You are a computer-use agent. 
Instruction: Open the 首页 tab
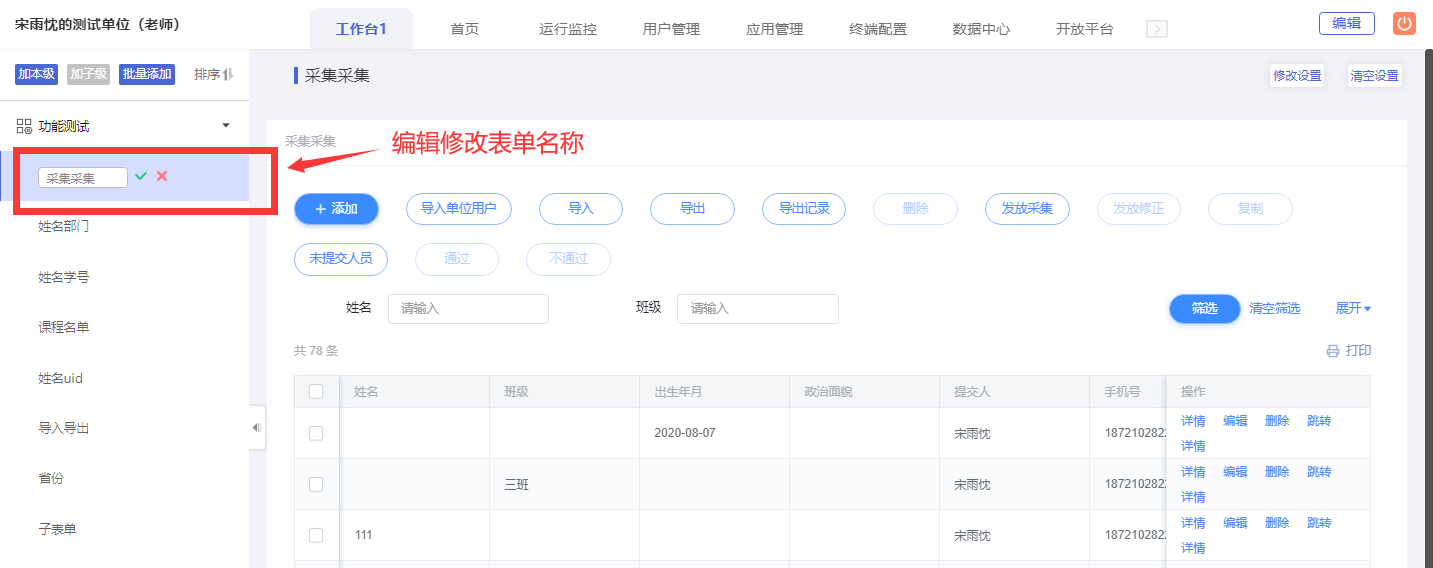coord(464,29)
